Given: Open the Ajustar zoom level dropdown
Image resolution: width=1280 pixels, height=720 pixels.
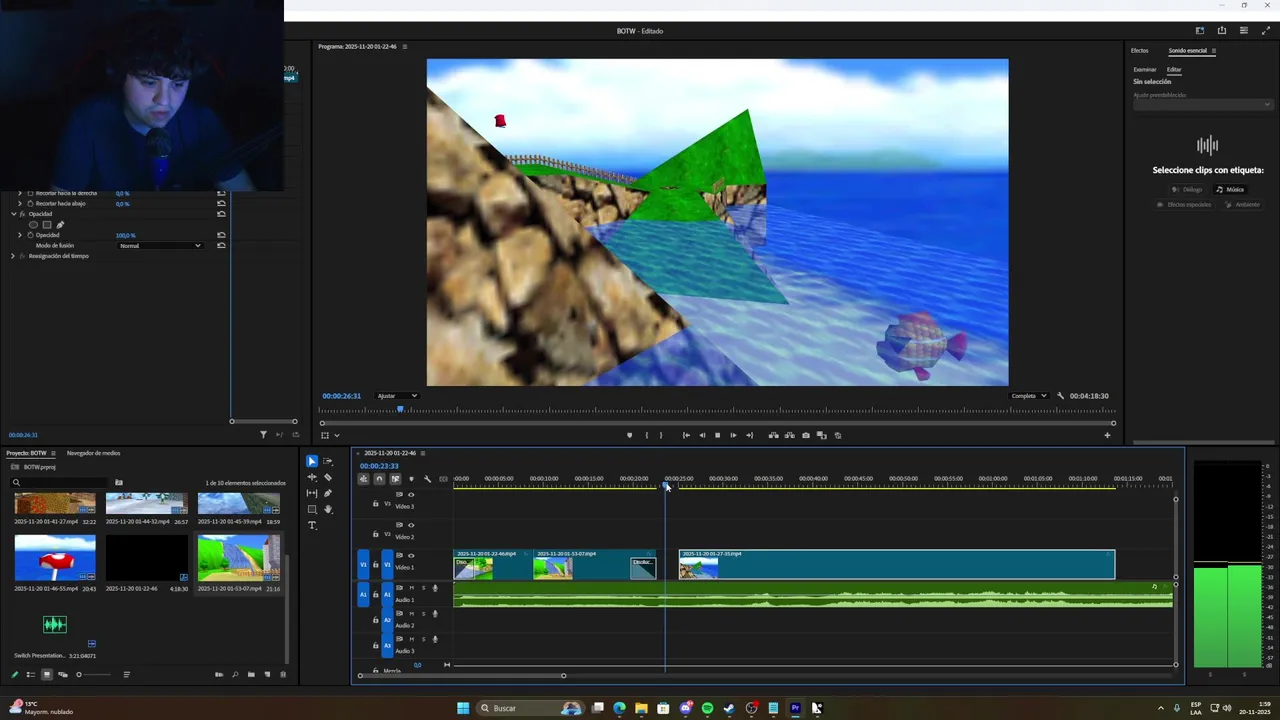Looking at the screenshot, I should point(397,396).
